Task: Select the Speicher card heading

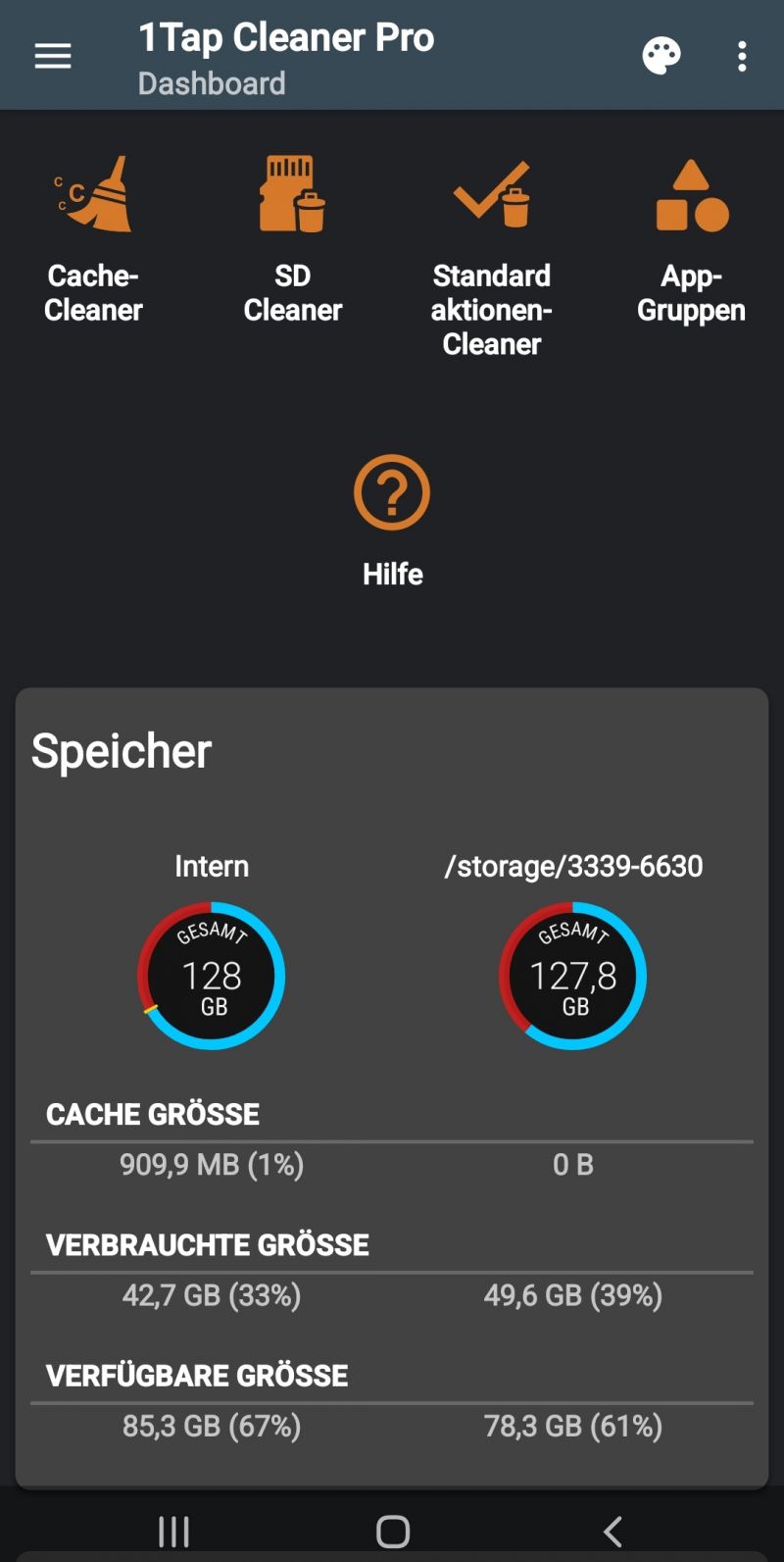Action: (x=122, y=751)
